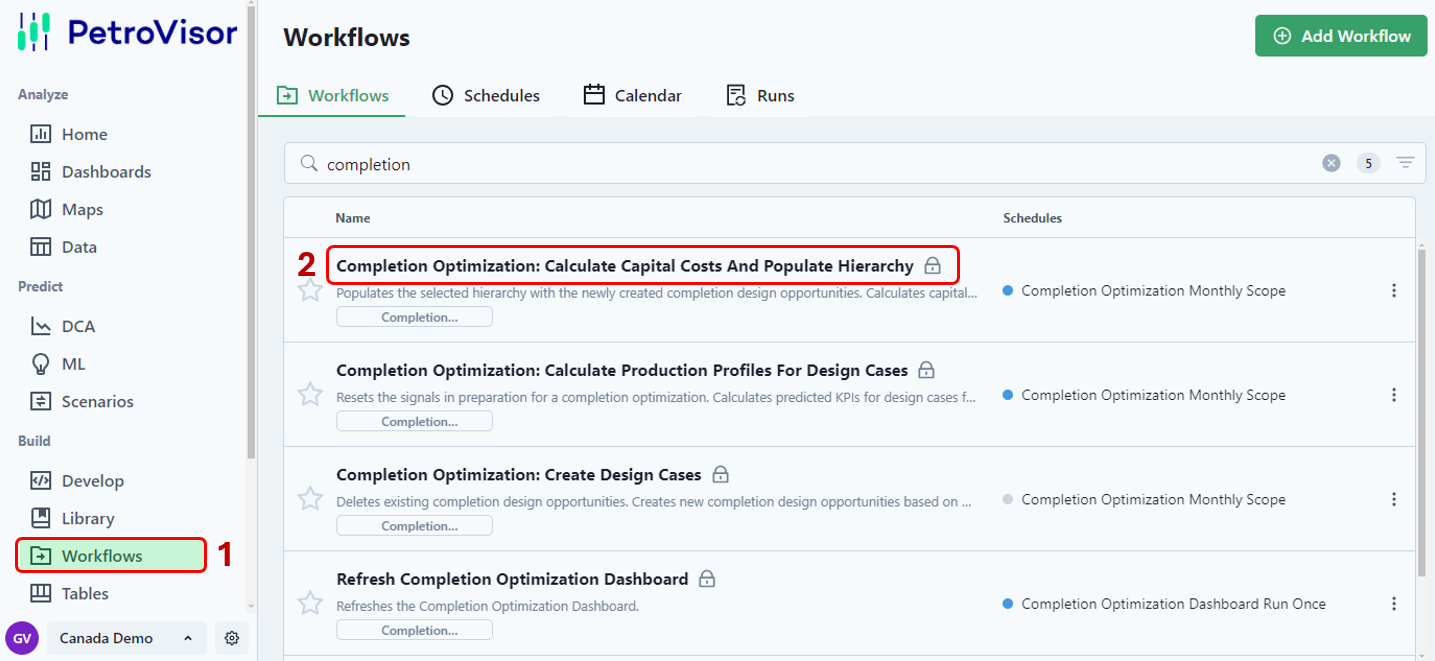1435x661 pixels.
Task: Open the search filter options icon
Action: pyautogui.click(x=1406, y=163)
